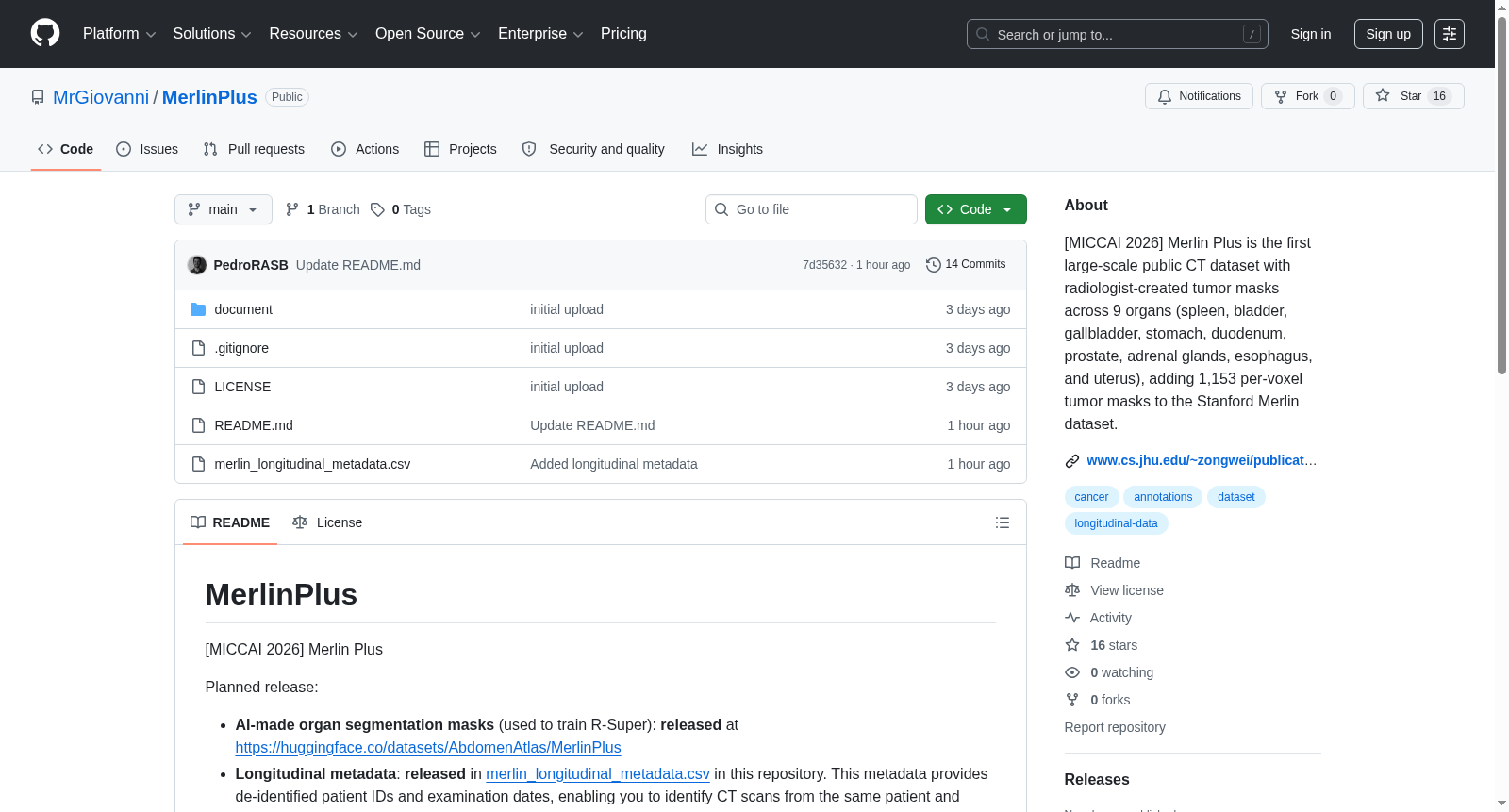Expand the Open Source menu
Viewport: 1509px width, 812px height.
[x=428, y=34]
